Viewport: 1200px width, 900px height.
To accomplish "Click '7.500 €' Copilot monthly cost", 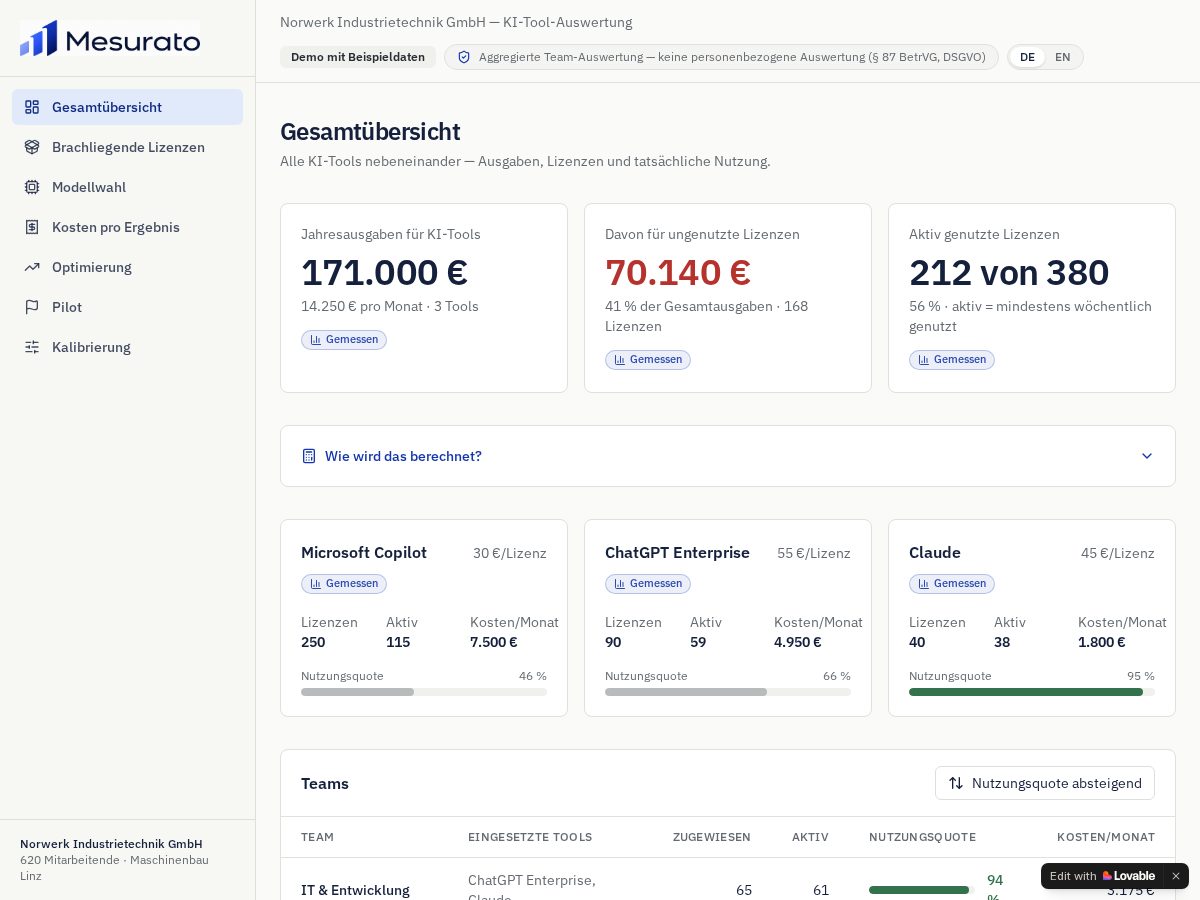I will 494,642.
